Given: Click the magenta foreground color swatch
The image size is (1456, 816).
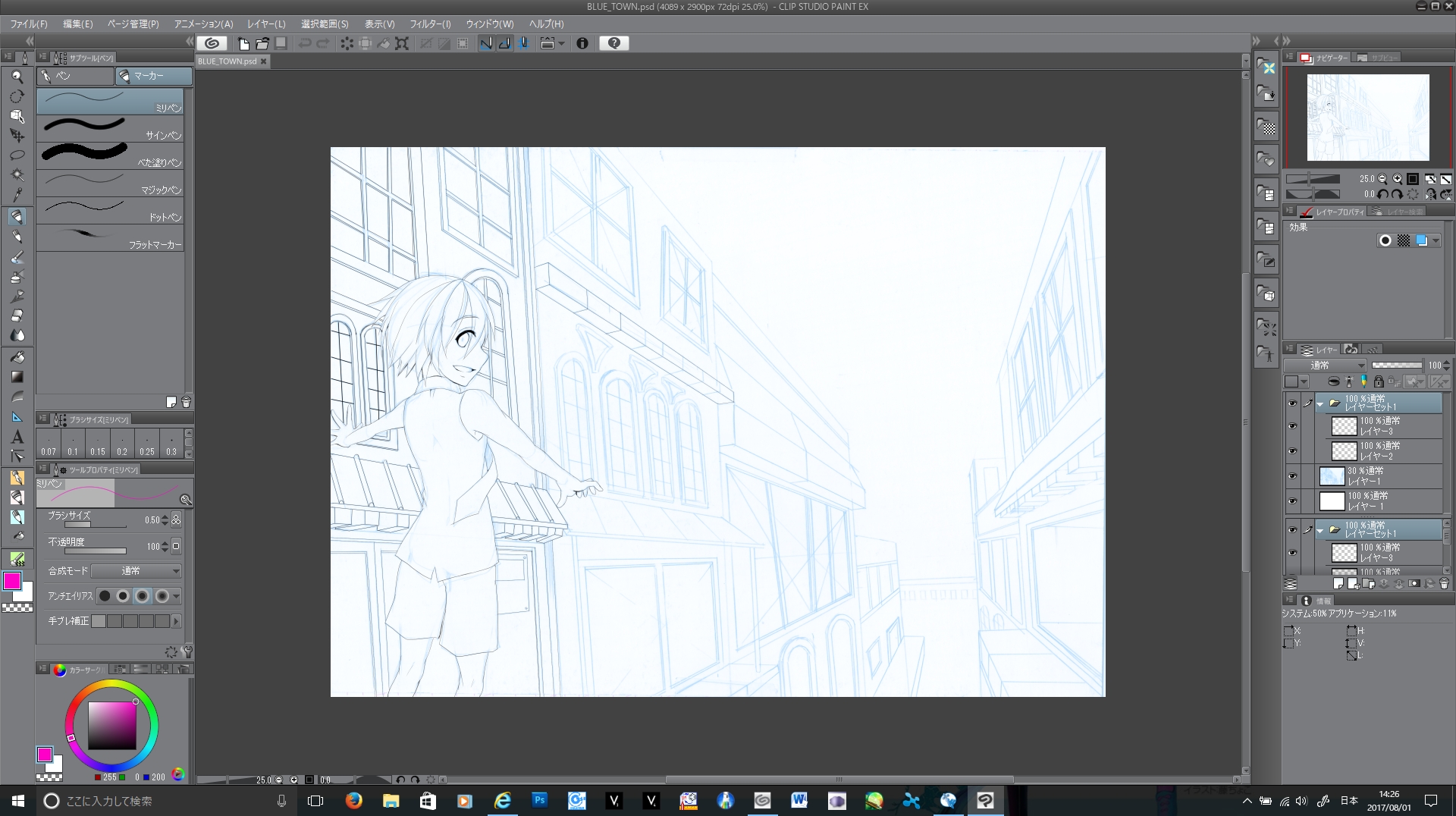Looking at the screenshot, I should (12, 581).
